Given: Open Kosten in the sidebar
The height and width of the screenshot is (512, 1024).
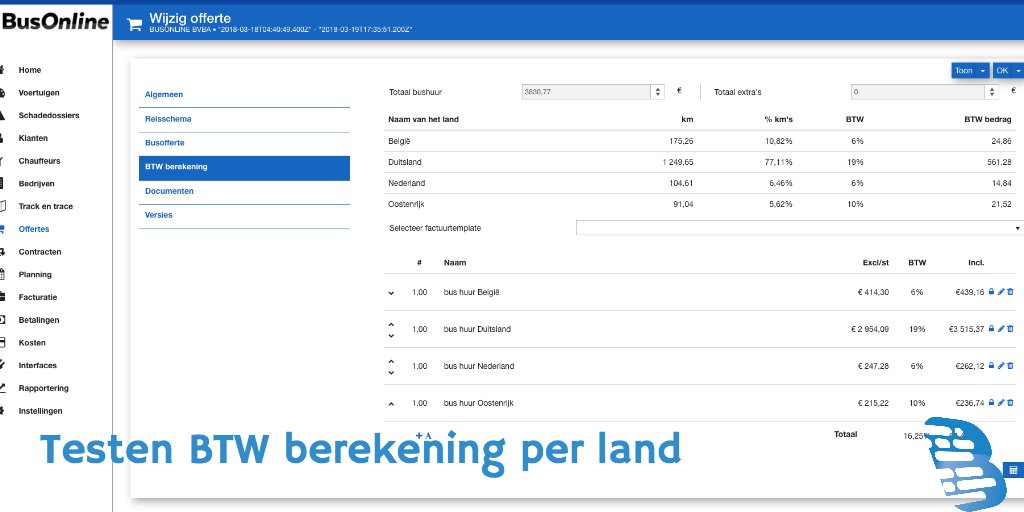Looking at the screenshot, I should click(x=32, y=343).
